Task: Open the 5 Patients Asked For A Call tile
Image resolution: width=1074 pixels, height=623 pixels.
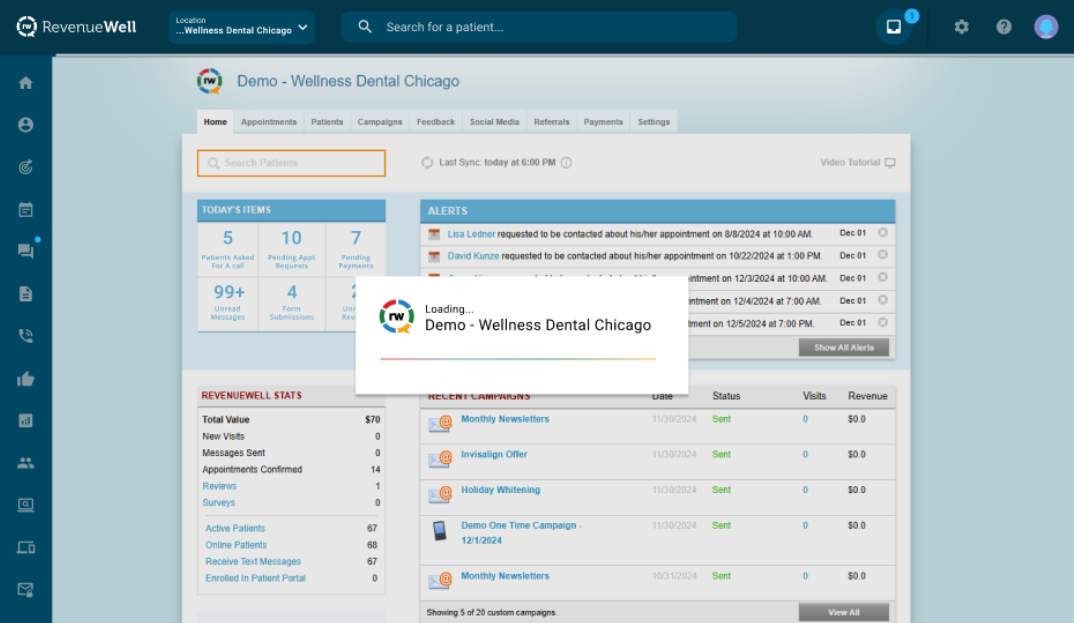Action: click(x=227, y=249)
